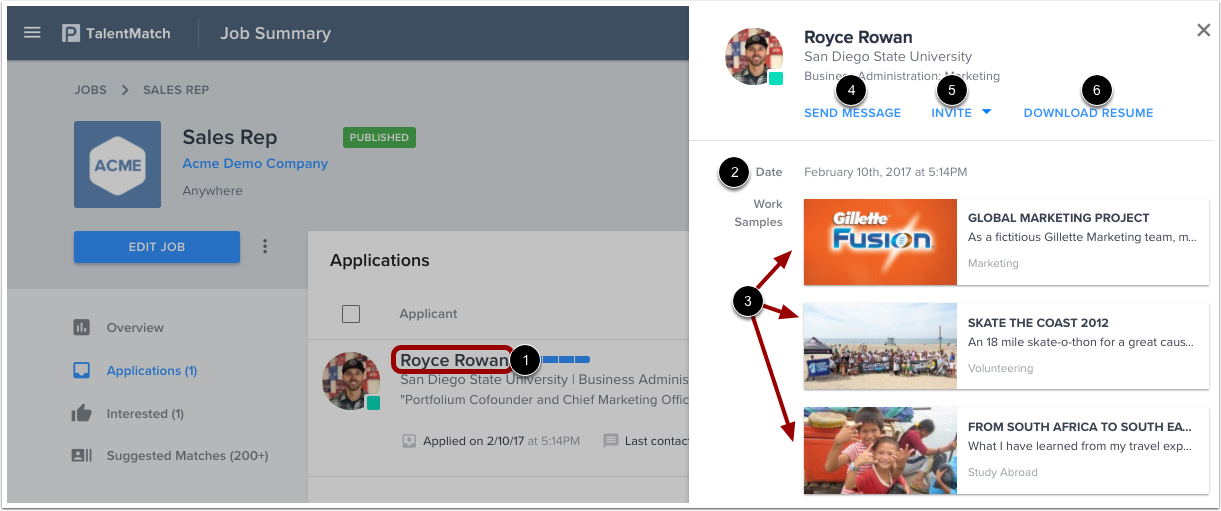Open the Global Marketing Project title
Viewport: 1221px width, 511px height.
1059,217
